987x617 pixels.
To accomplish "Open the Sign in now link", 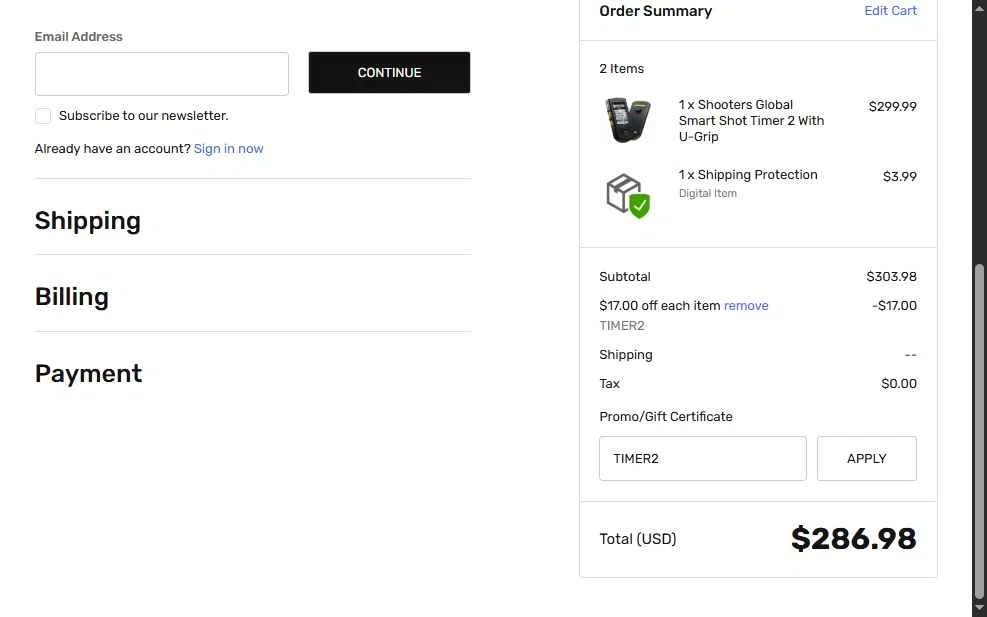I will point(228,149).
